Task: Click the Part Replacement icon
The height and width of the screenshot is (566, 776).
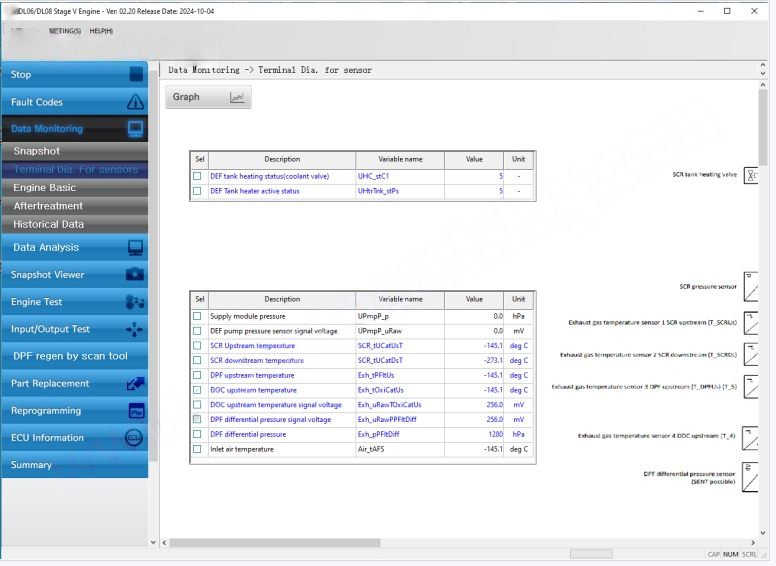Action: point(135,384)
